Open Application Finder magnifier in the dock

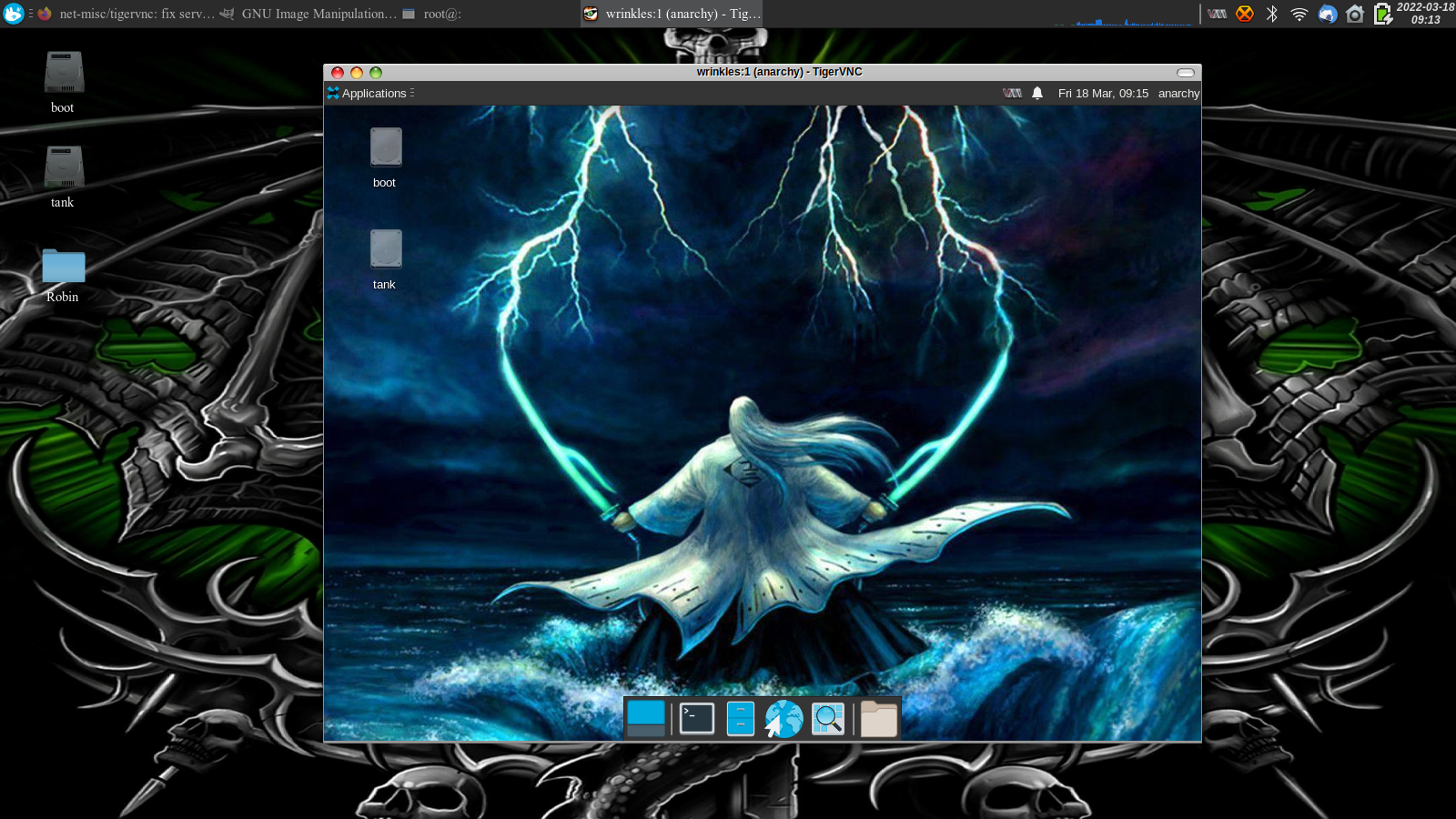click(x=828, y=718)
